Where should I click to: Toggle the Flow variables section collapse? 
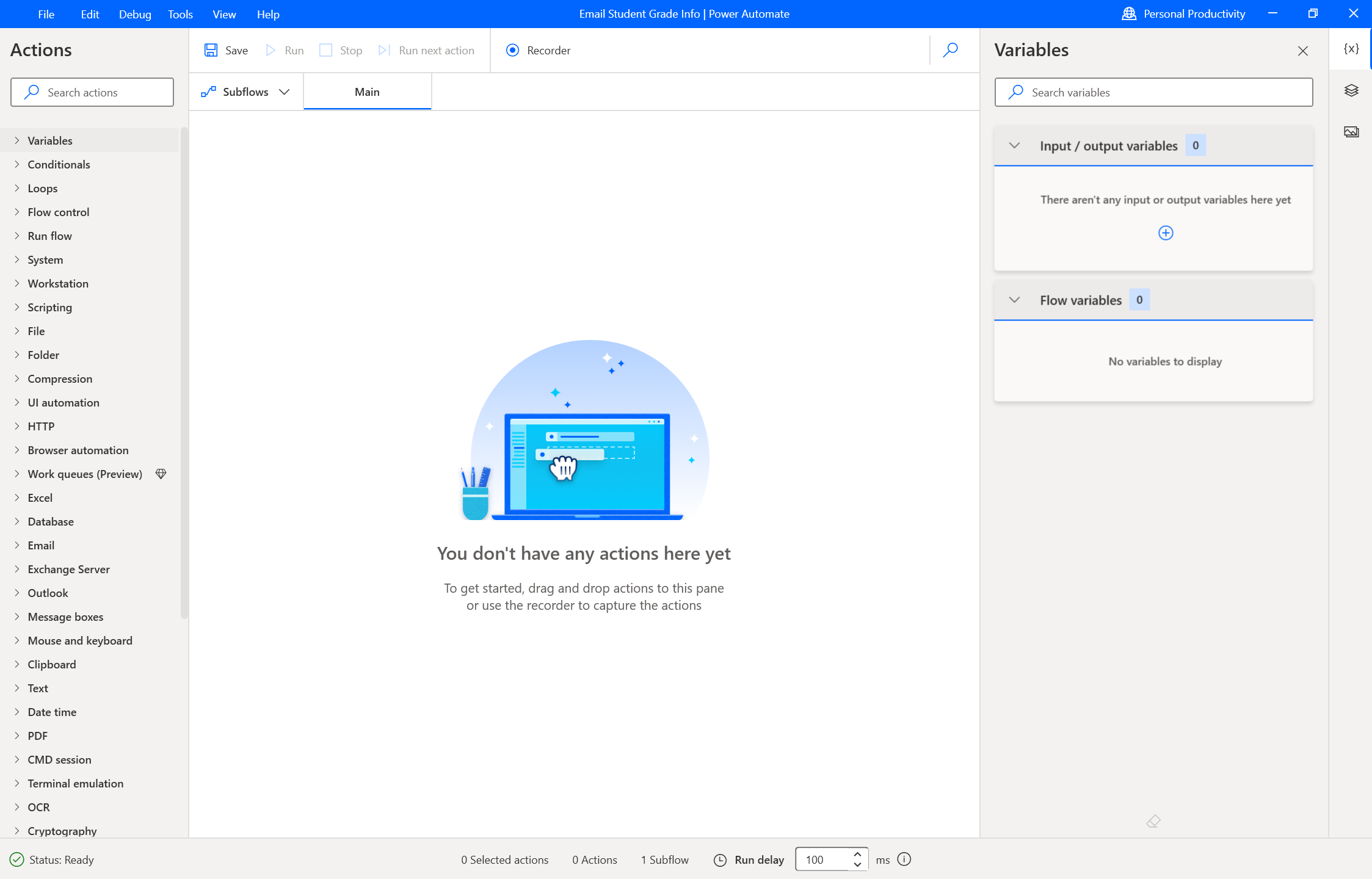(1015, 299)
